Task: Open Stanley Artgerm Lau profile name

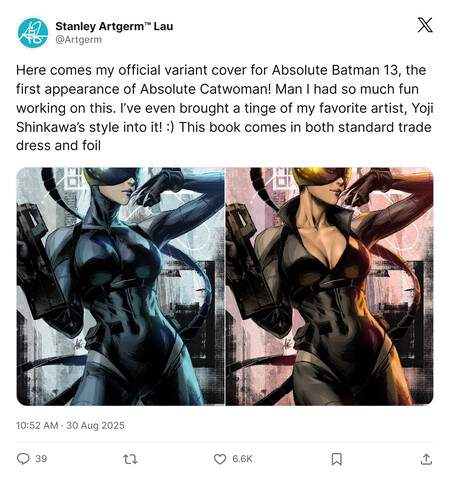Action: [x=114, y=26]
